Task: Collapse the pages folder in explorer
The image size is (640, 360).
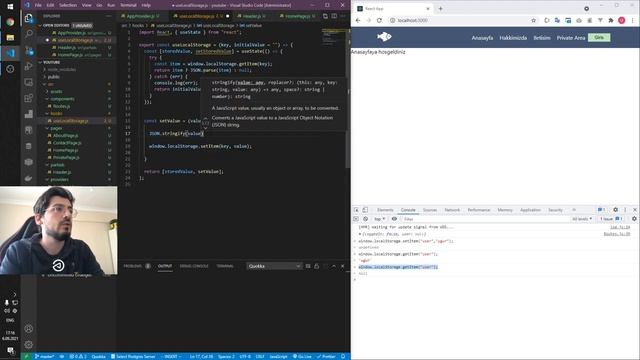Action: pos(56,128)
